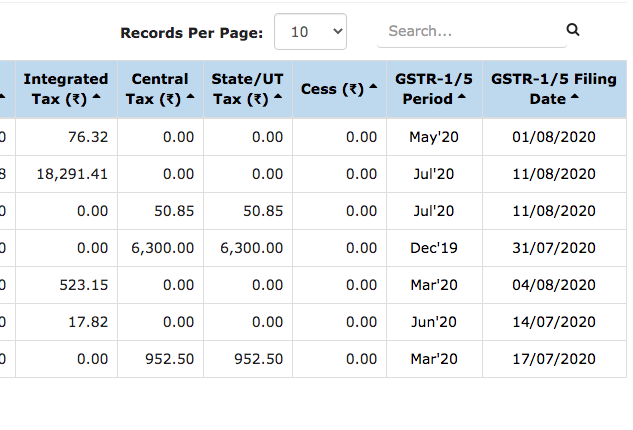This screenshot has width=633, height=430.
Task: Click the 50.85 Central Tax cell
Action: (x=160, y=211)
